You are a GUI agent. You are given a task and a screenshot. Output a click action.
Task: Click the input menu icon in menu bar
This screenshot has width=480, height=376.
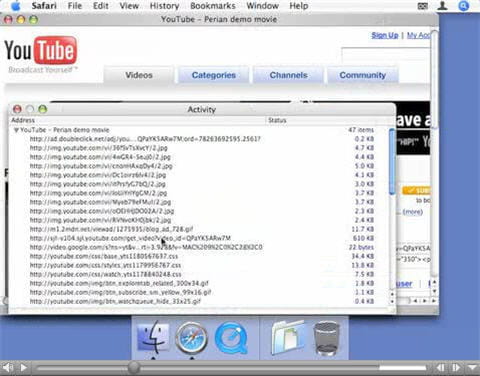click(422, 6)
